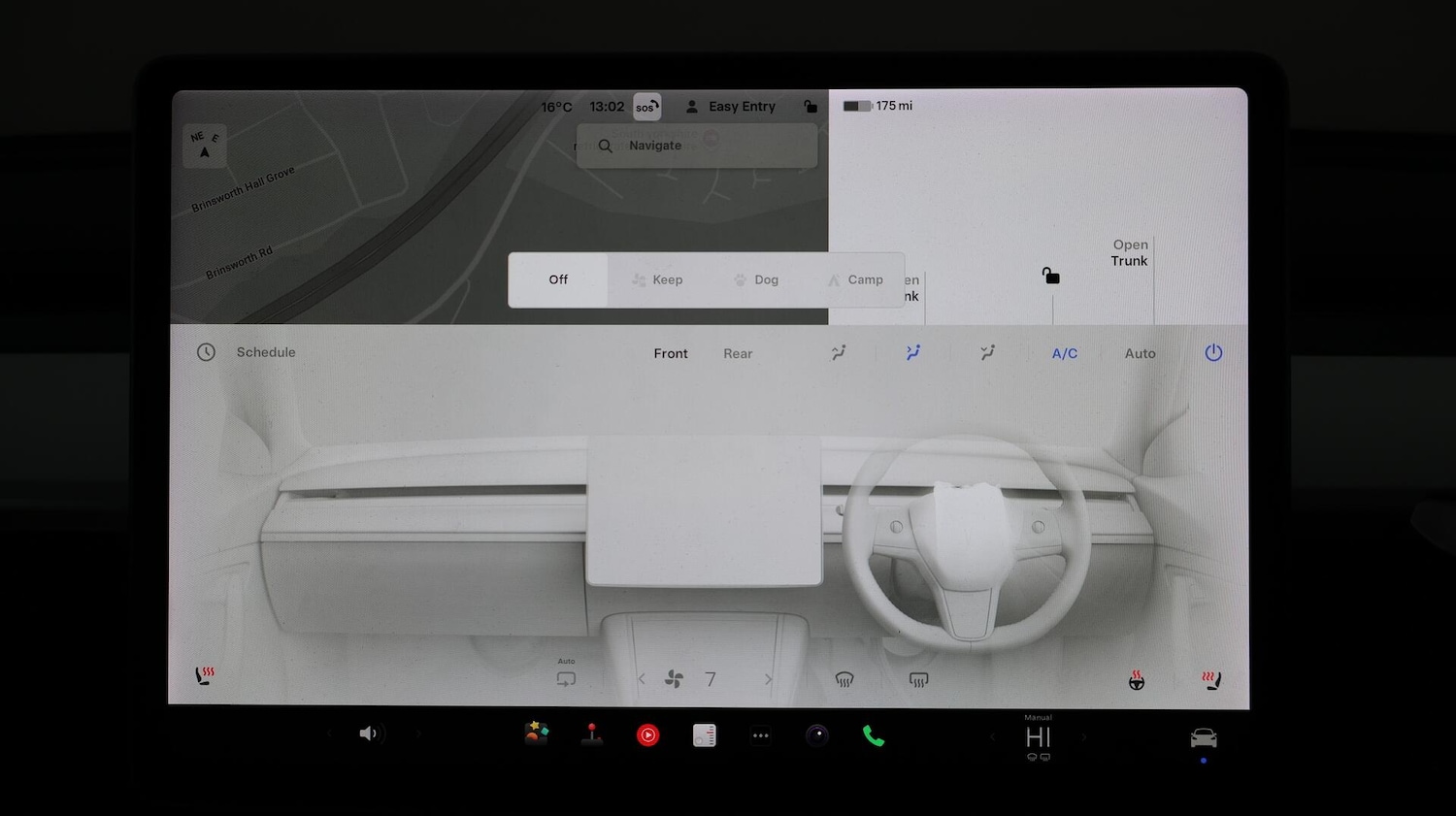
Task: Launch YouTube from the app dock
Action: (x=647, y=734)
